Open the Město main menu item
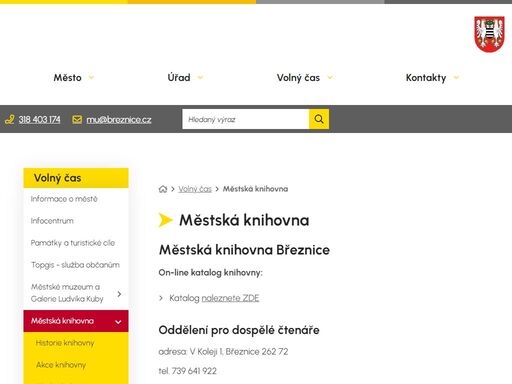The height and width of the screenshot is (384, 512). 67,78
